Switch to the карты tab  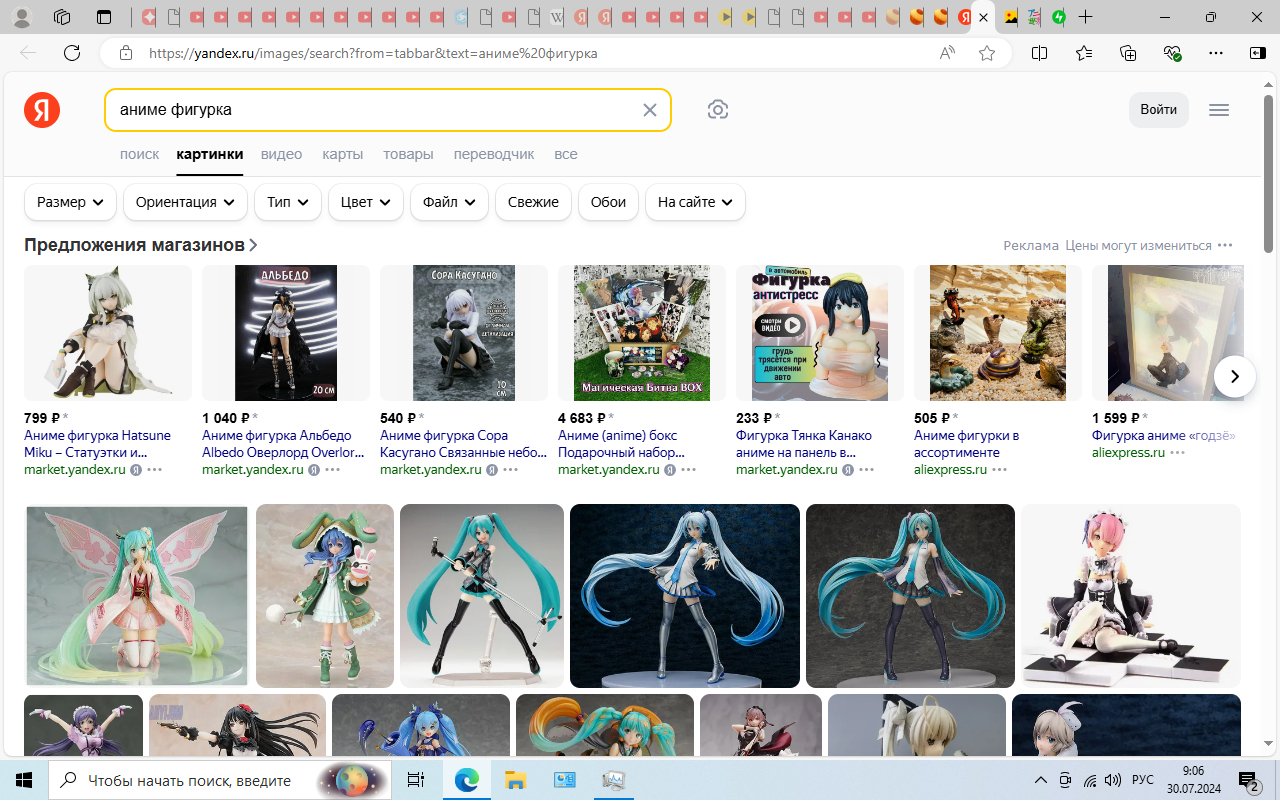[342, 154]
